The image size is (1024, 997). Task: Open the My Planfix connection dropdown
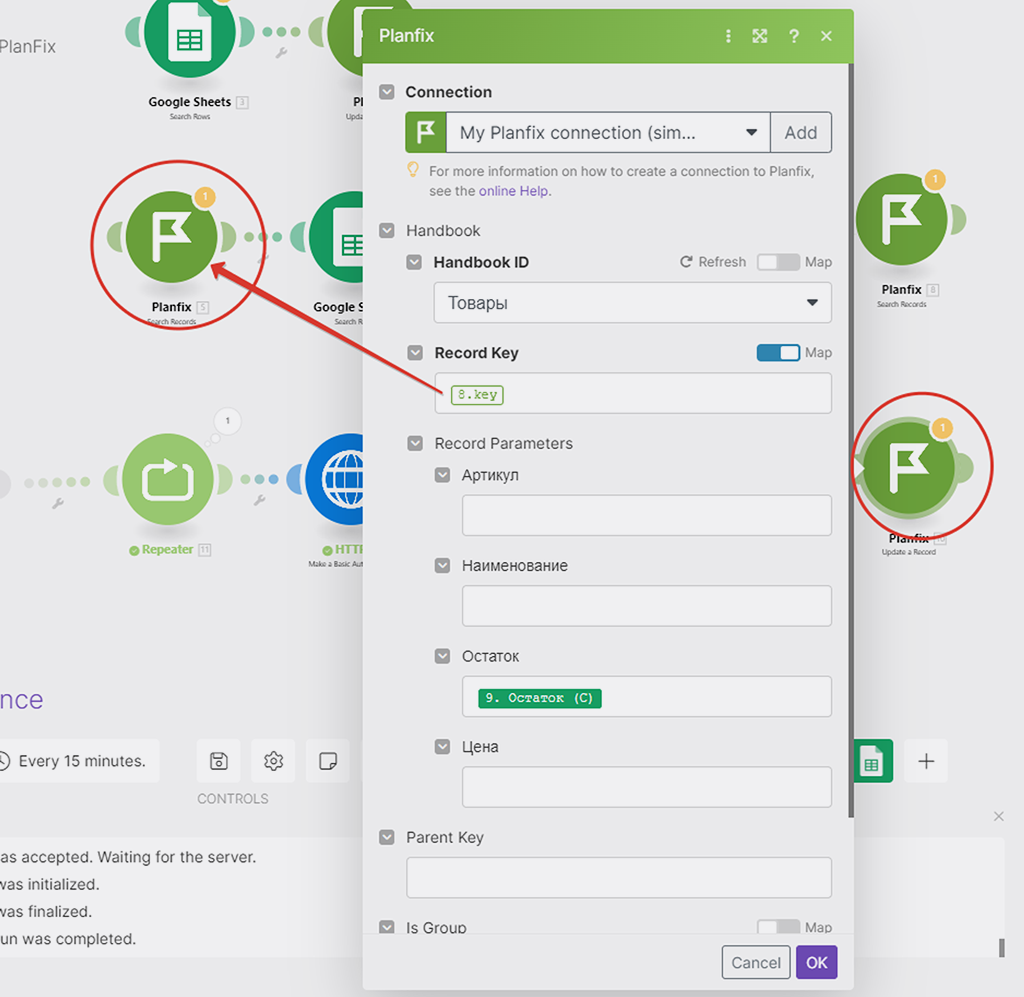608,133
